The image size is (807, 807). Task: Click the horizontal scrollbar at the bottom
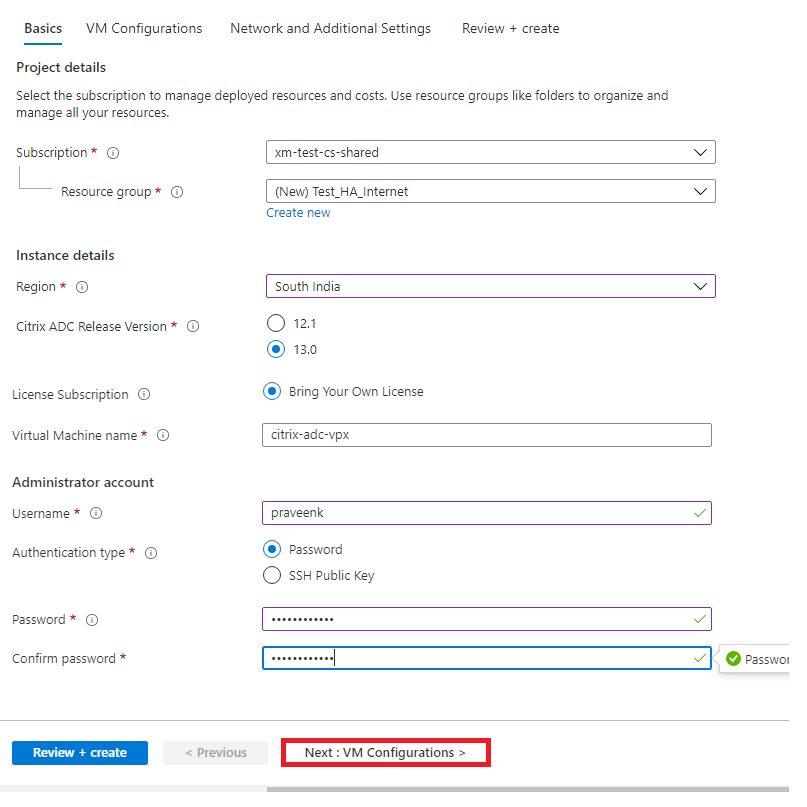click(x=528, y=790)
